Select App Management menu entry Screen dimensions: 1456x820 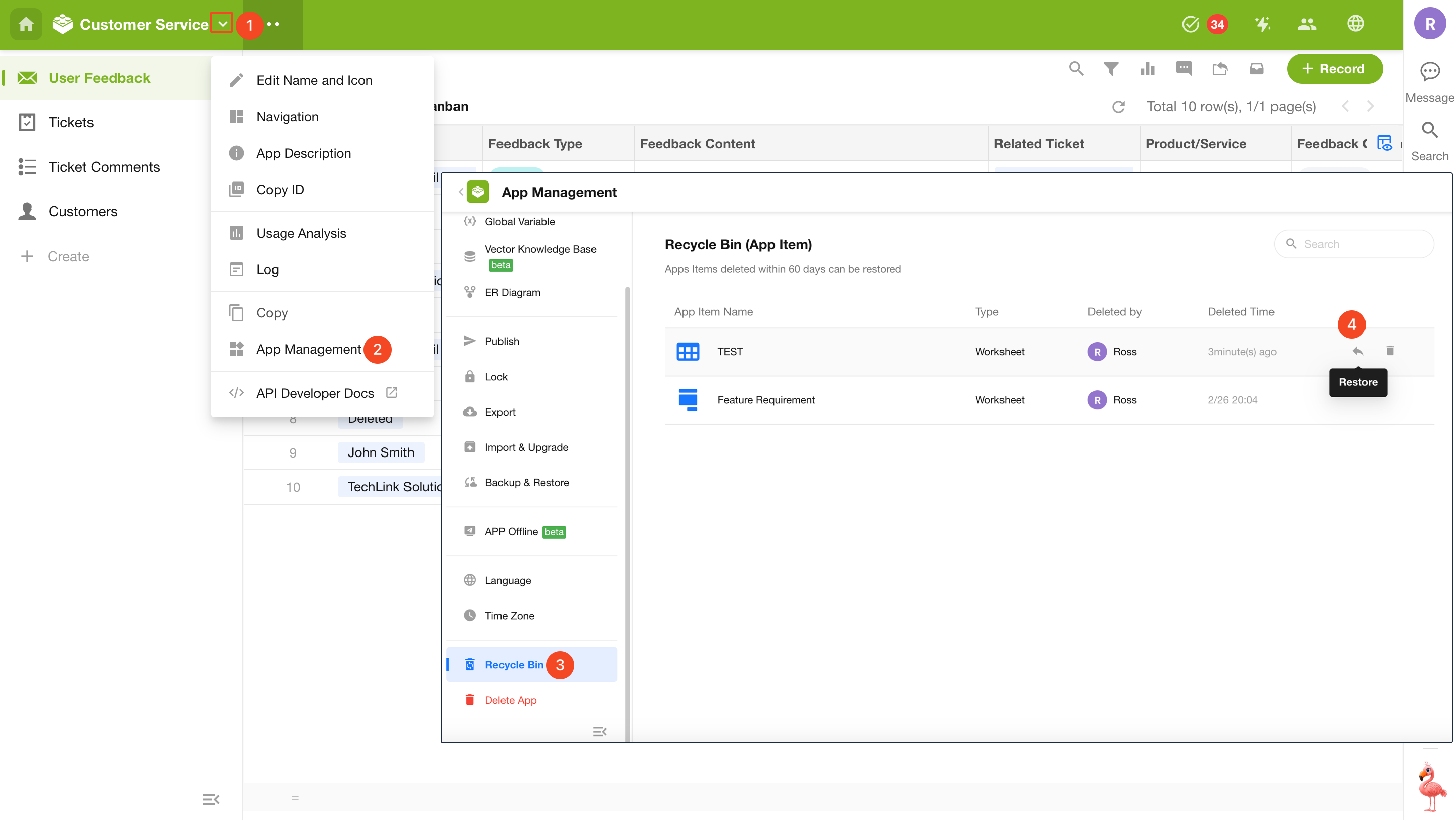pos(308,349)
